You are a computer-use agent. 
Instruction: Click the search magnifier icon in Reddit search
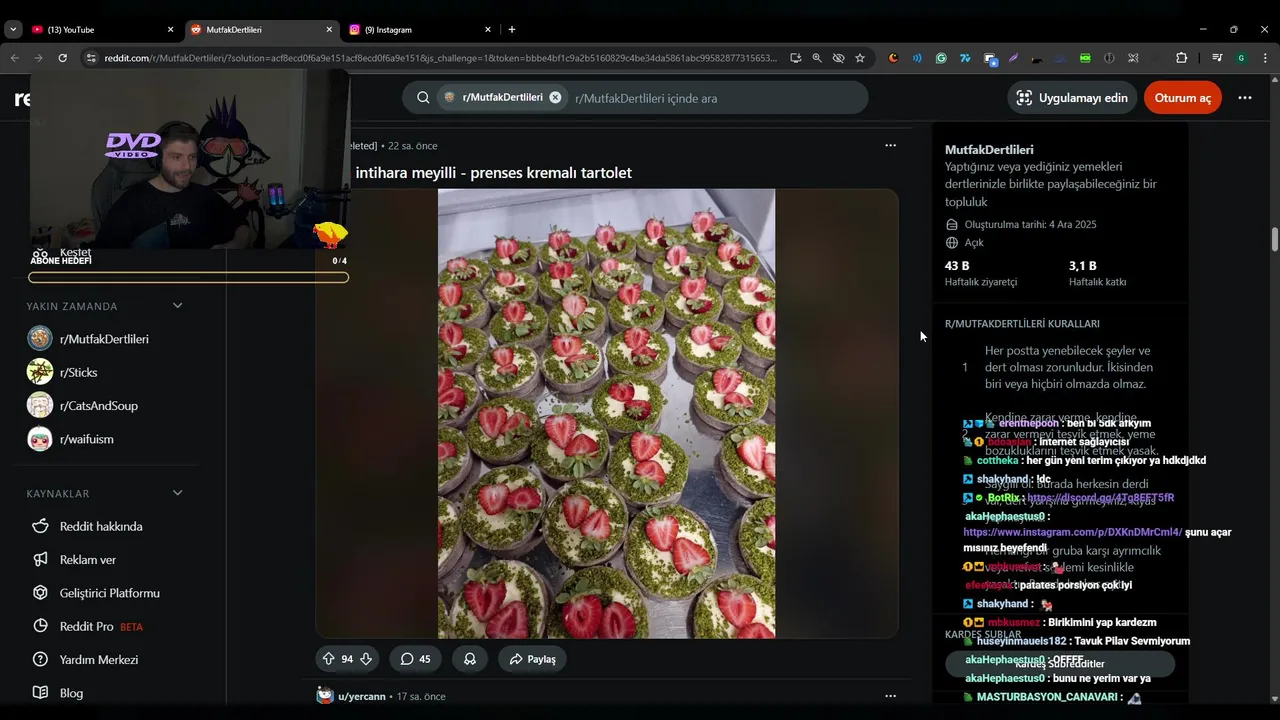pyautogui.click(x=423, y=98)
